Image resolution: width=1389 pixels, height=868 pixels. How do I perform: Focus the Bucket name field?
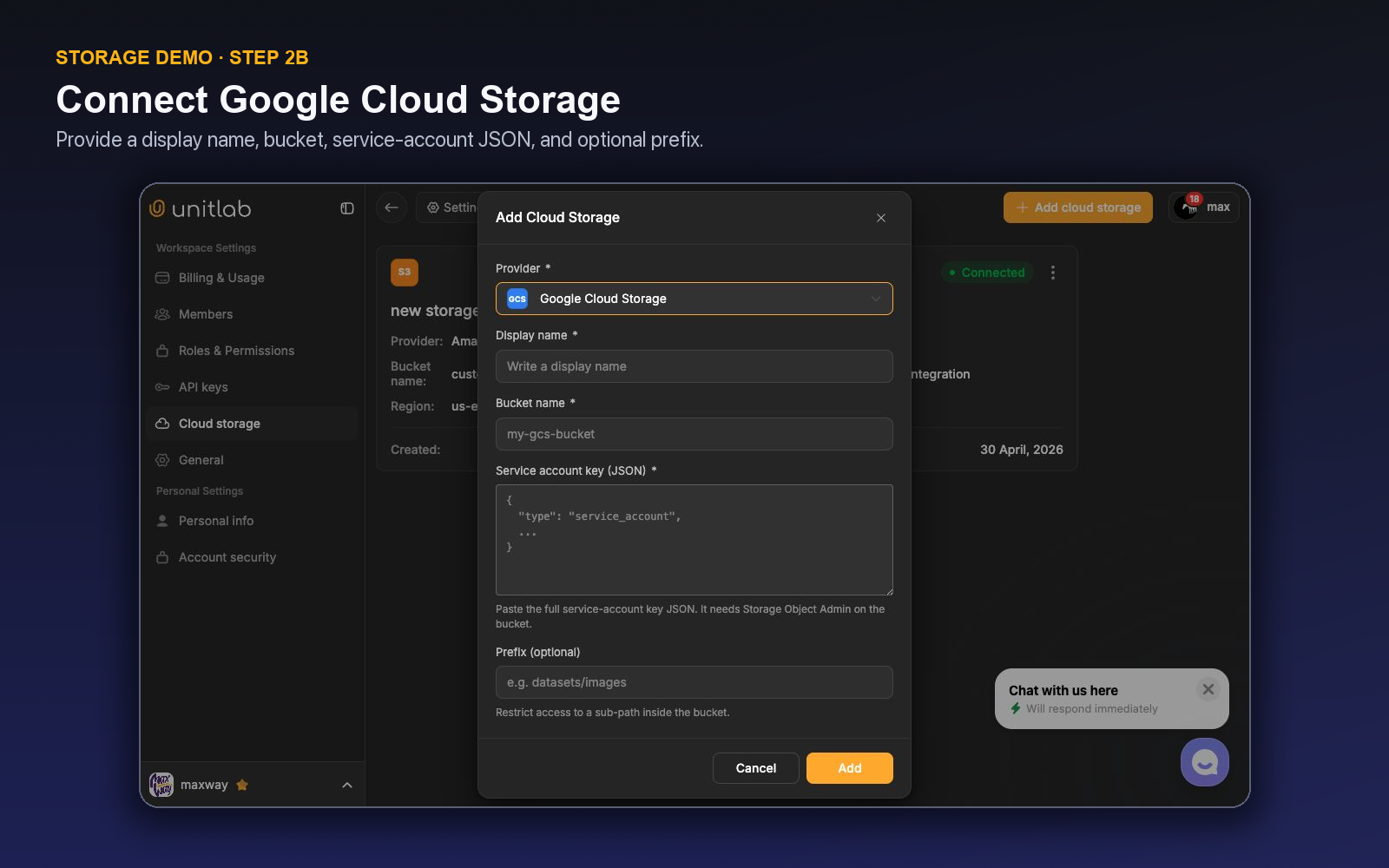tap(694, 434)
